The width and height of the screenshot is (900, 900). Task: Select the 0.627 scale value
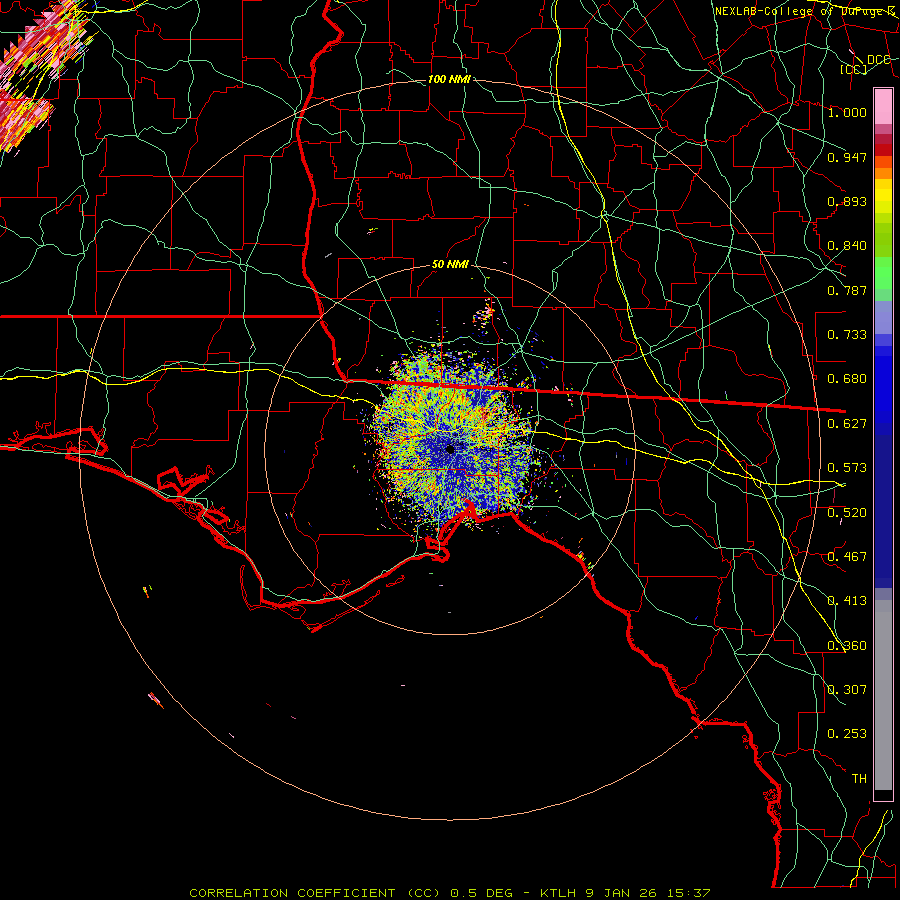[x=847, y=424]
